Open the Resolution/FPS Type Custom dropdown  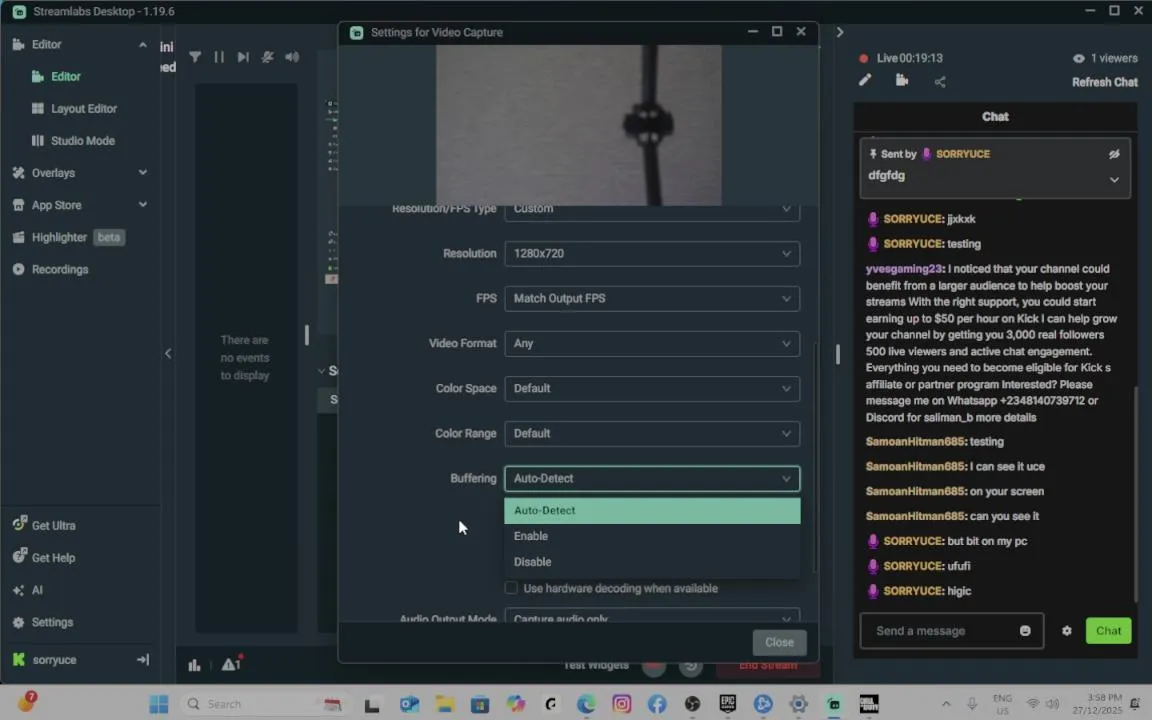[652, 211]
